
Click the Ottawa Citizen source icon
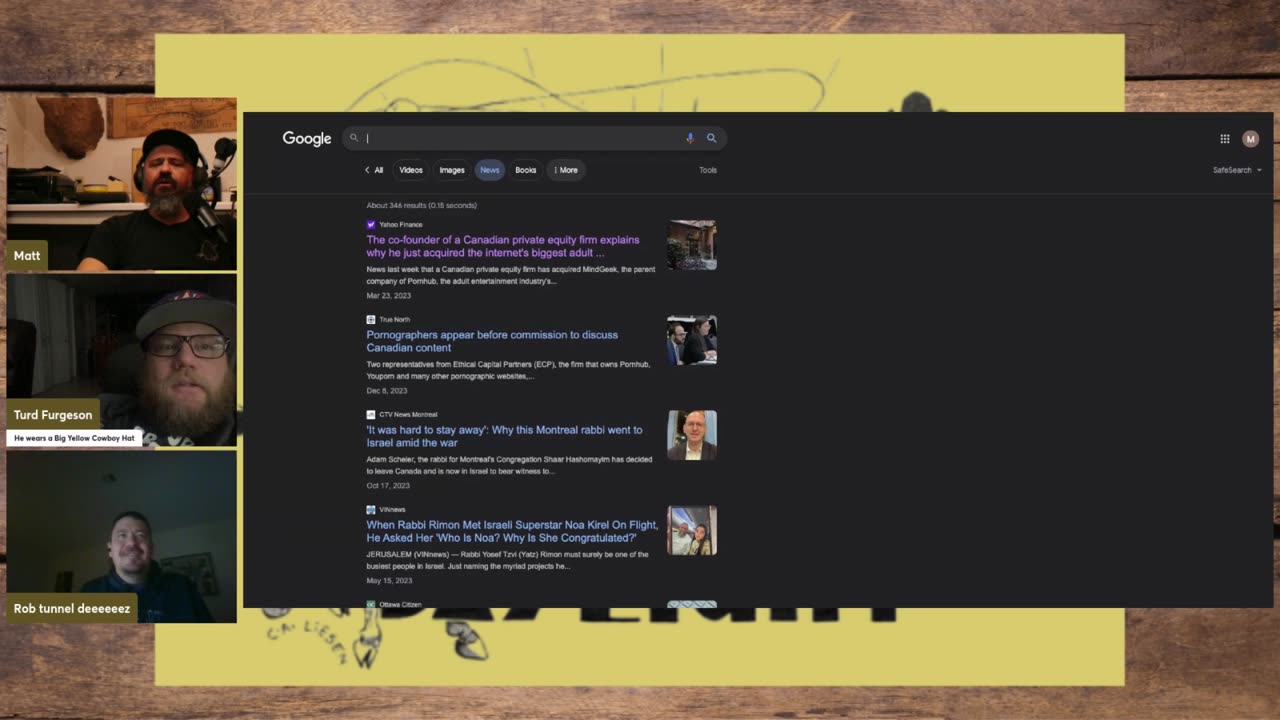coord(371,604)
